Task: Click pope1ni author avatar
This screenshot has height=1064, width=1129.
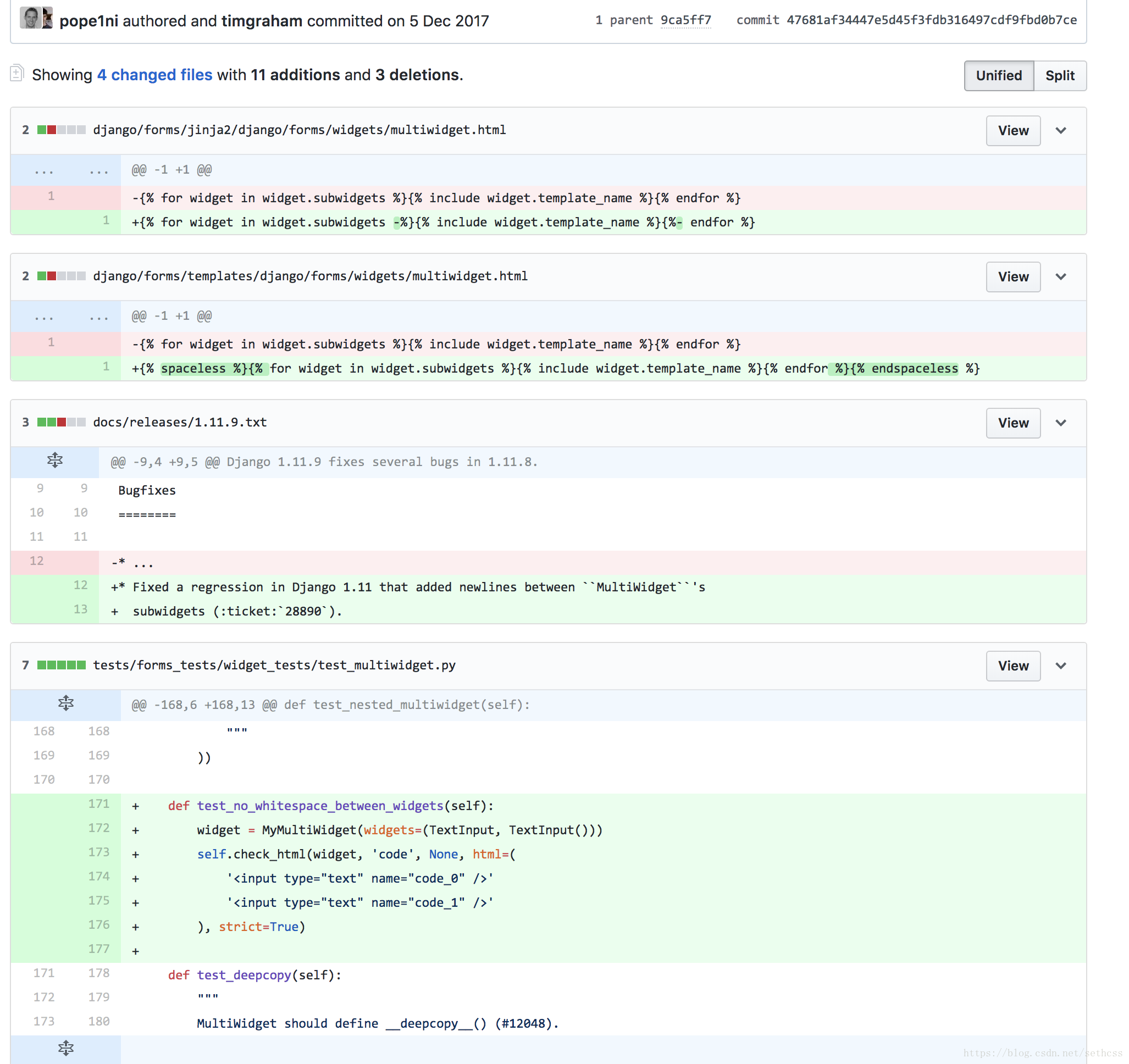Action: (x=31, y=18)
